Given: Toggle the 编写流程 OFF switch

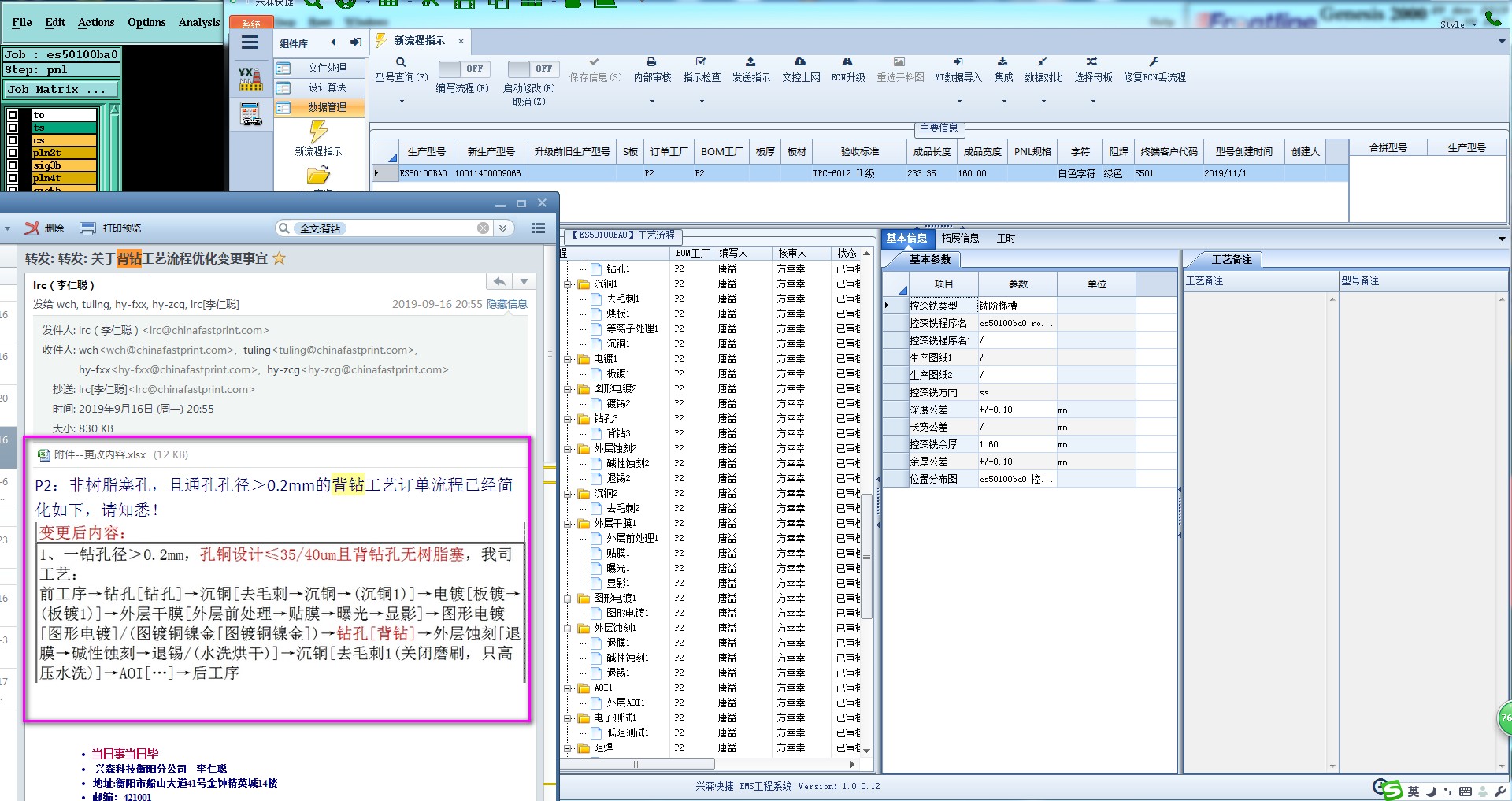Looking at the screenshot, I should (x=464, y=69).
